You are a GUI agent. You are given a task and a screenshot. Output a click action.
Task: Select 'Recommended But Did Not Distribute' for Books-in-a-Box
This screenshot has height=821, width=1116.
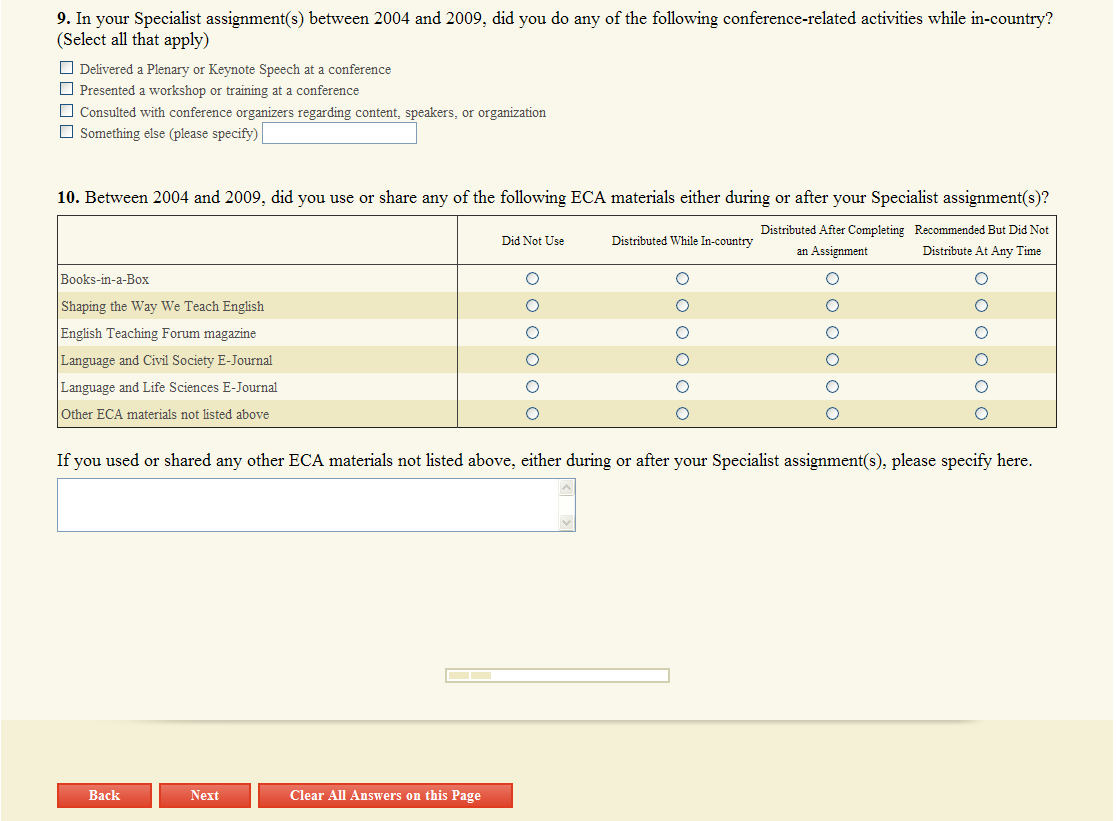point(981,279)
